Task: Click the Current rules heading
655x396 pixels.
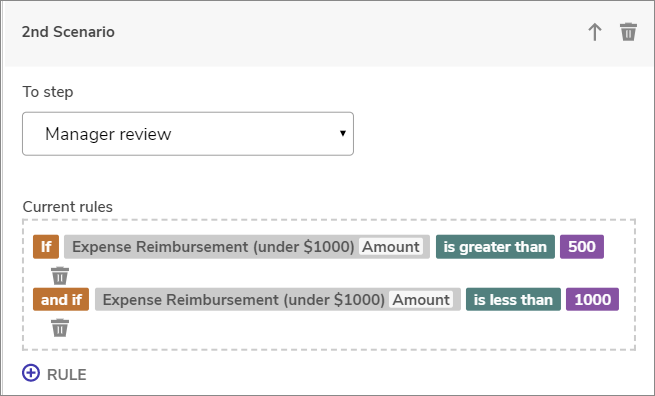Action: tap(68, 207)
